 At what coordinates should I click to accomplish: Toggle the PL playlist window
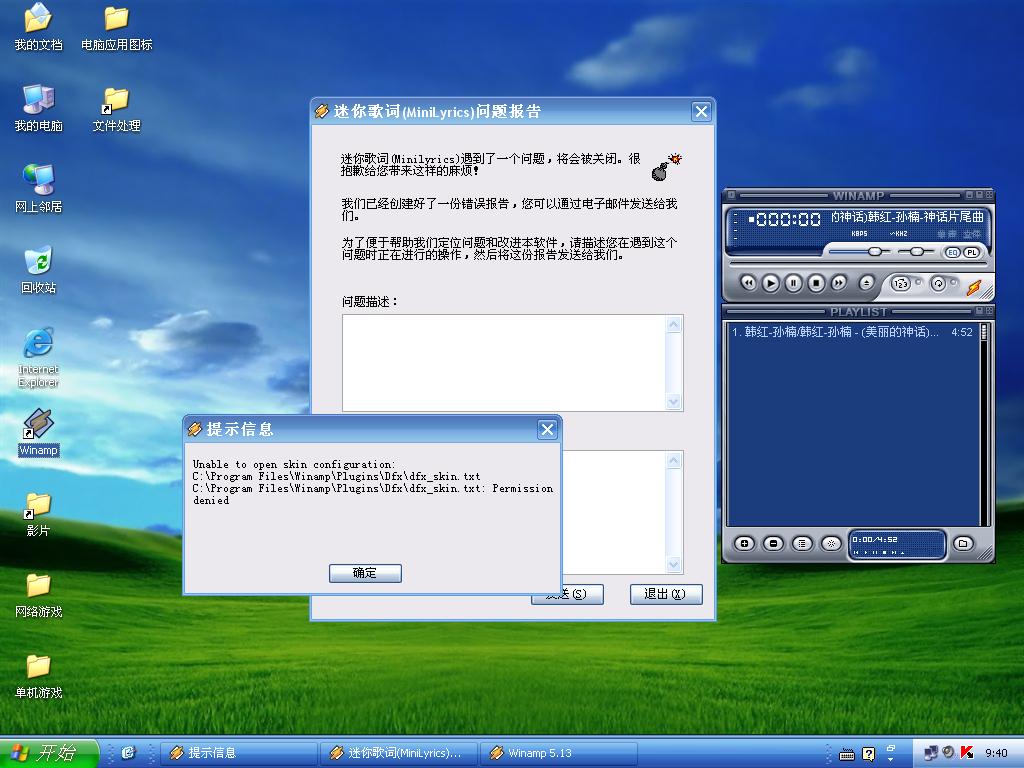pos(971,252)
